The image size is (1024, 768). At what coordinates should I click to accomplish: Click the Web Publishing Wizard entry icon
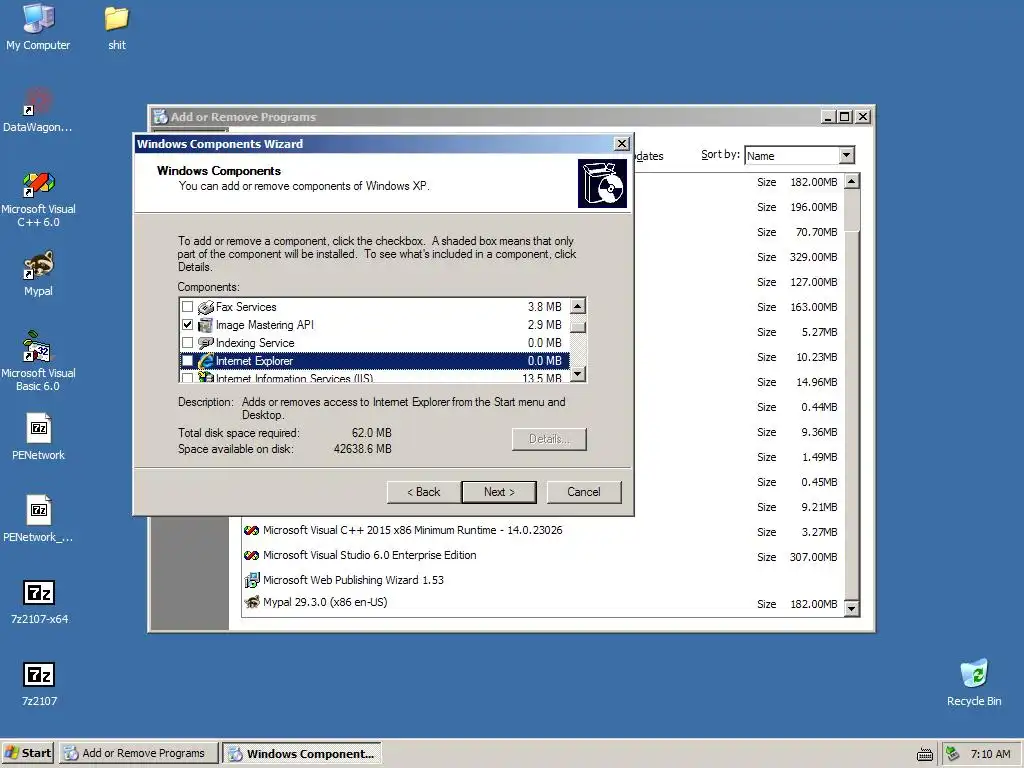pos(251,580)
